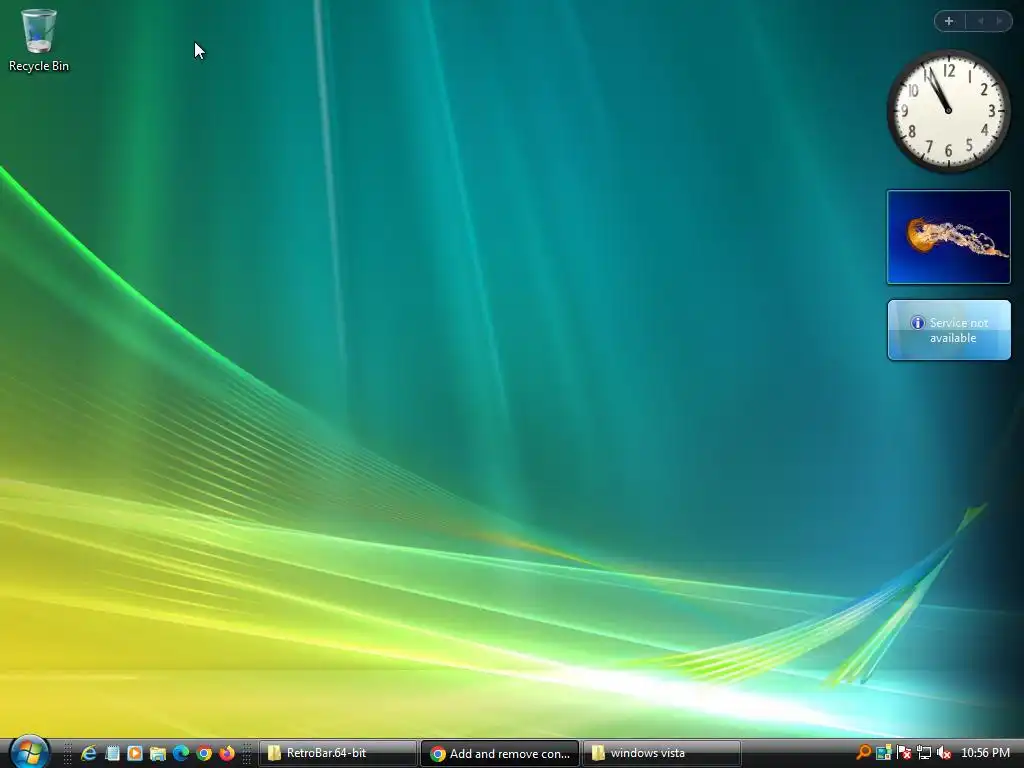
Task: Click the security flag tray icon with red X
Action: tap(904, 753)
